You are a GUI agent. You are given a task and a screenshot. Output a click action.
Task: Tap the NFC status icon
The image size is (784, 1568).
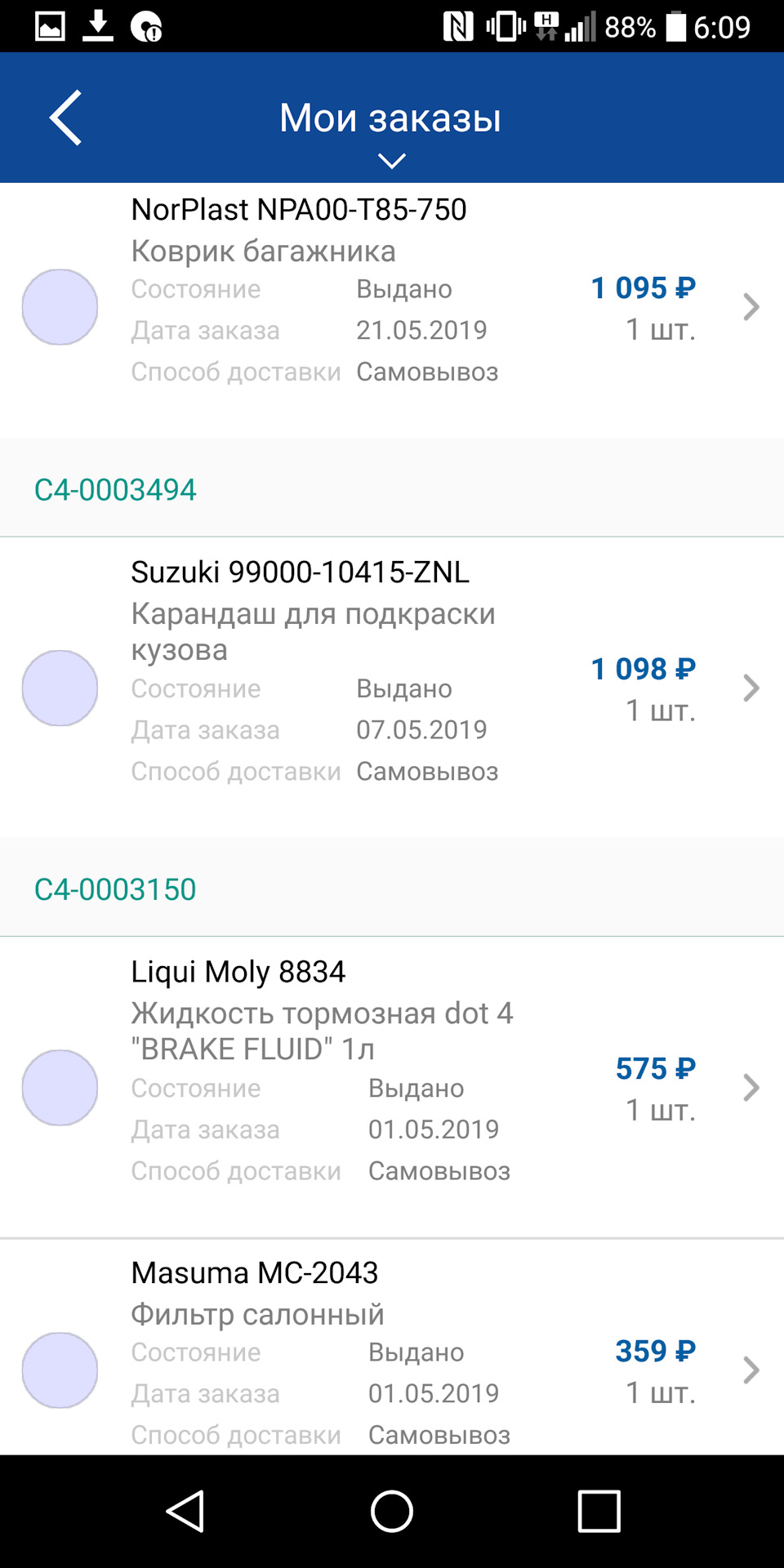[x=458, y=26]
